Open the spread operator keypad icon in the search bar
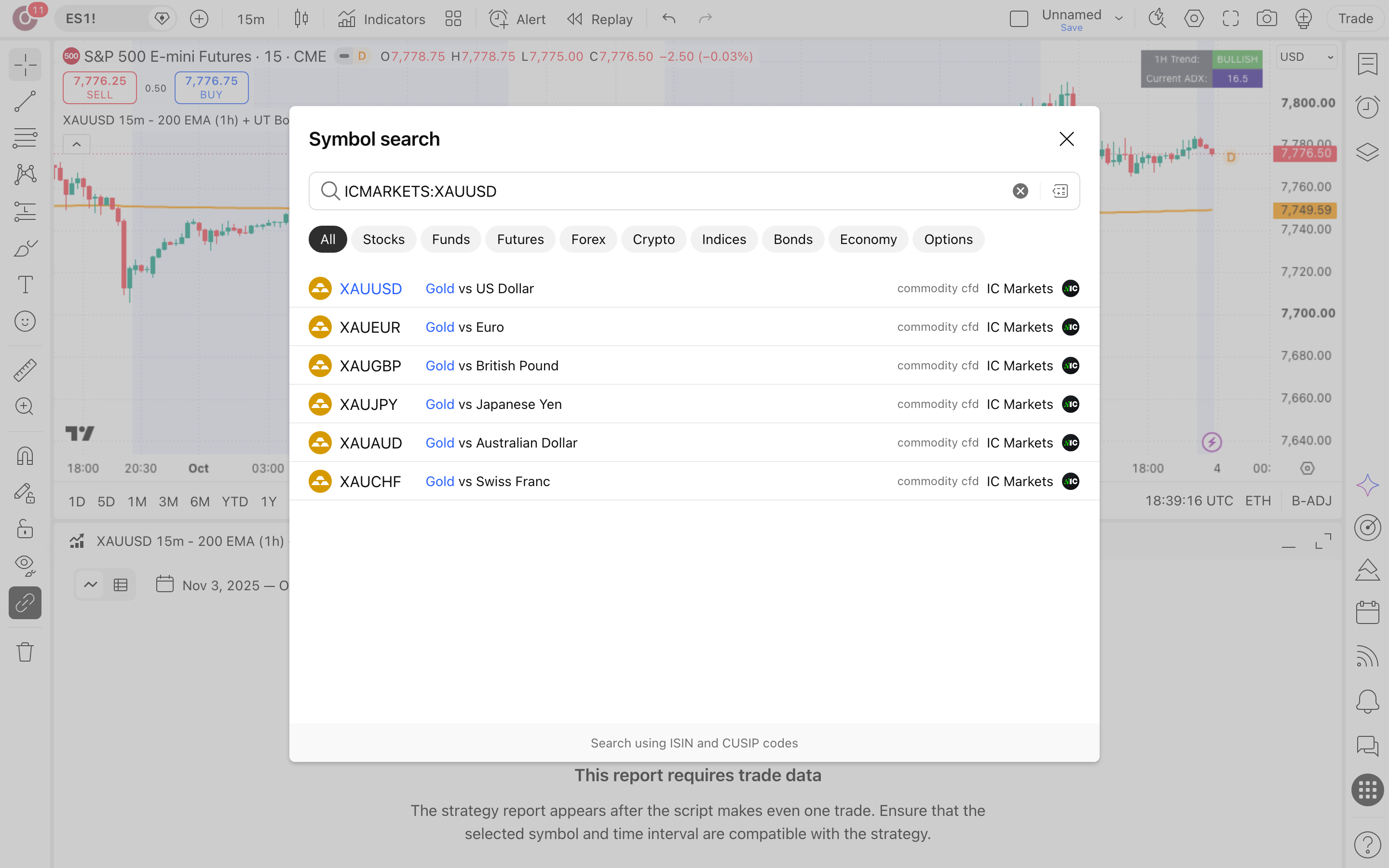 (x=1060, y=191)
